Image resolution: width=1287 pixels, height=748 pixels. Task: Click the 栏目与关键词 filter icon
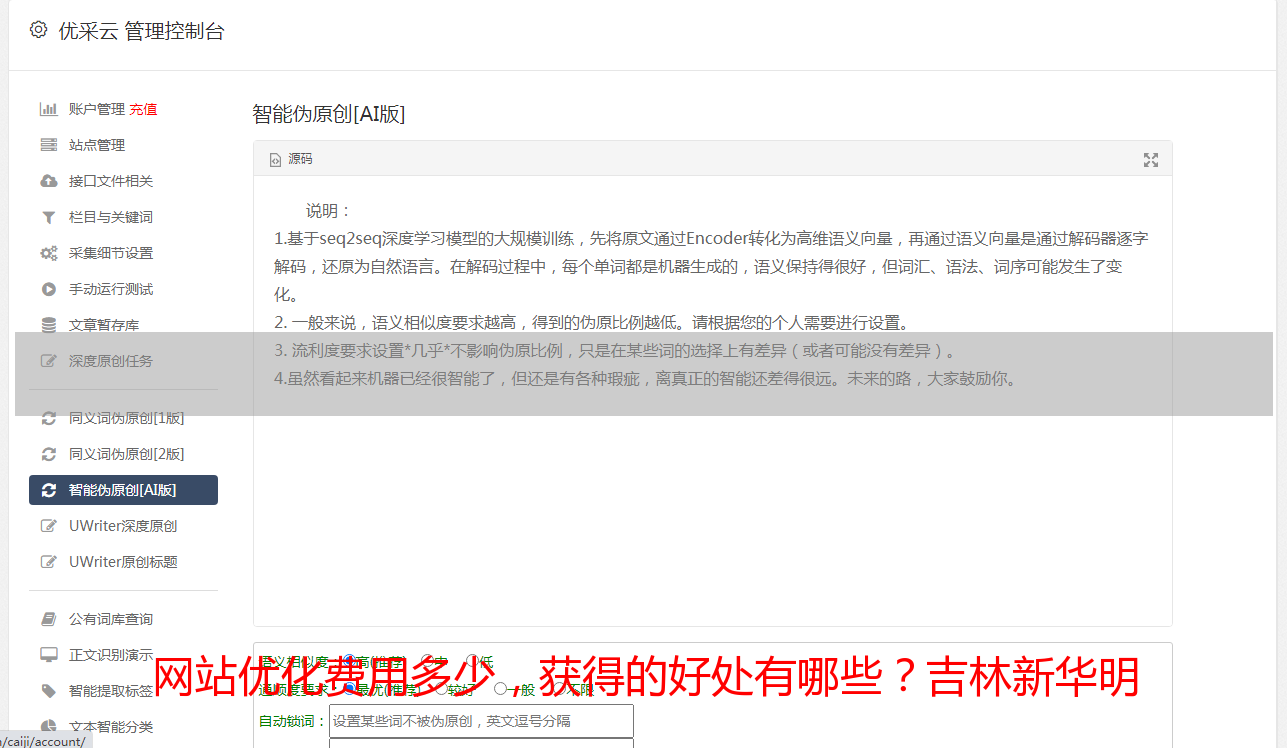(48, 217)
